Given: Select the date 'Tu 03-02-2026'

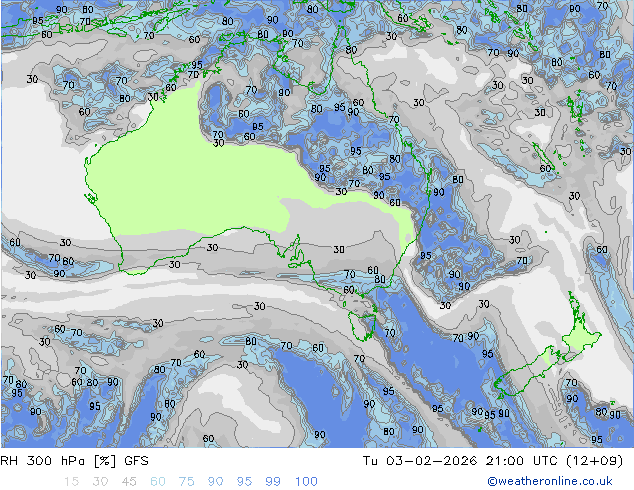Looking at the screenshot, I should point(420,461).
